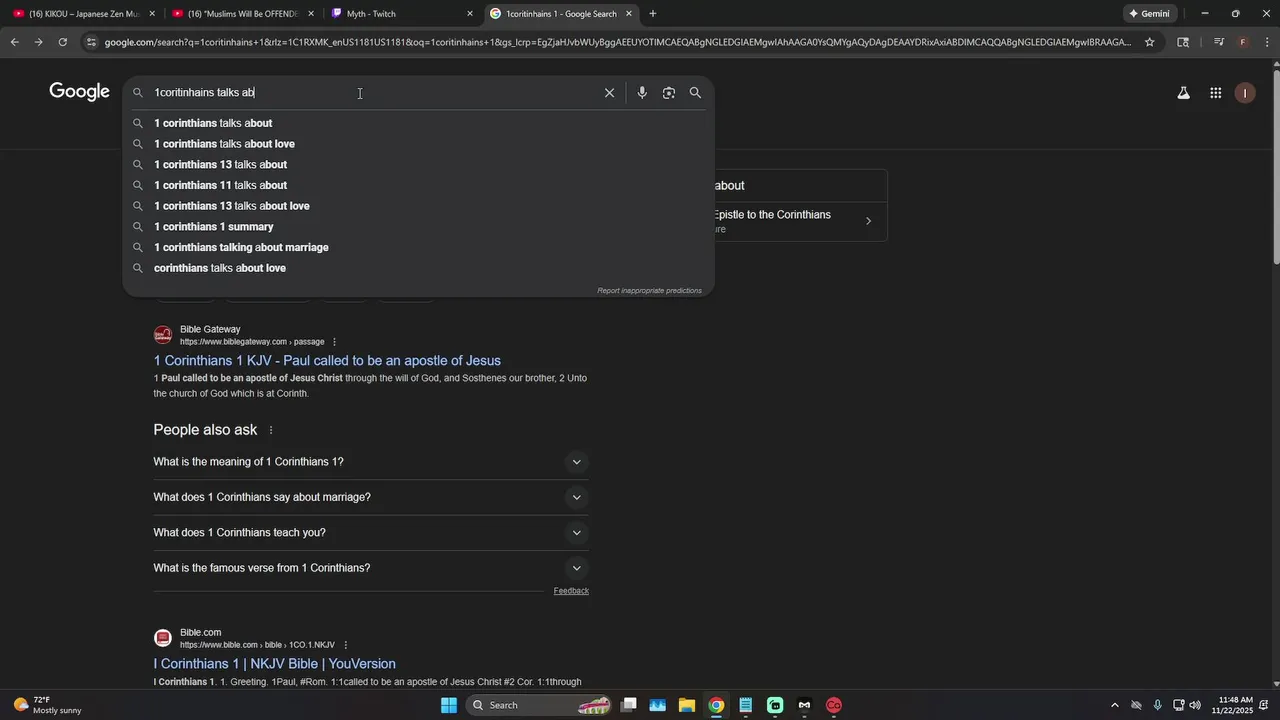Clear the search query with X
1280x720 pixels.
coord(609,93)
